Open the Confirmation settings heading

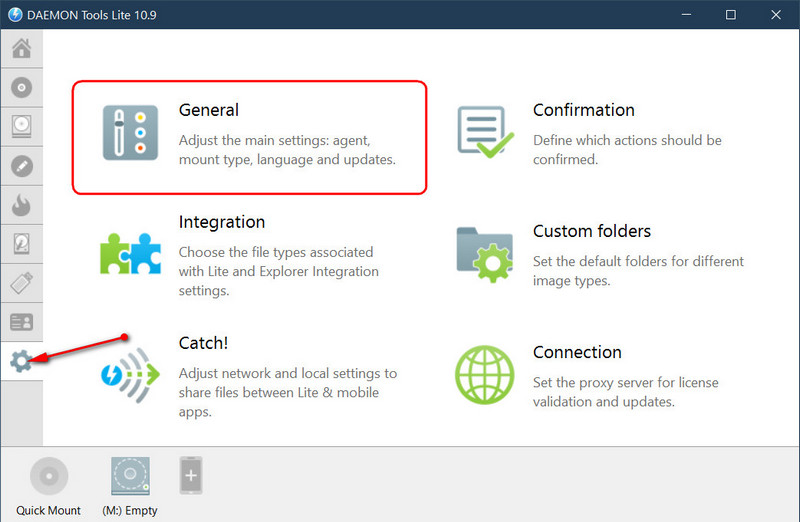[x=584, y=110]
